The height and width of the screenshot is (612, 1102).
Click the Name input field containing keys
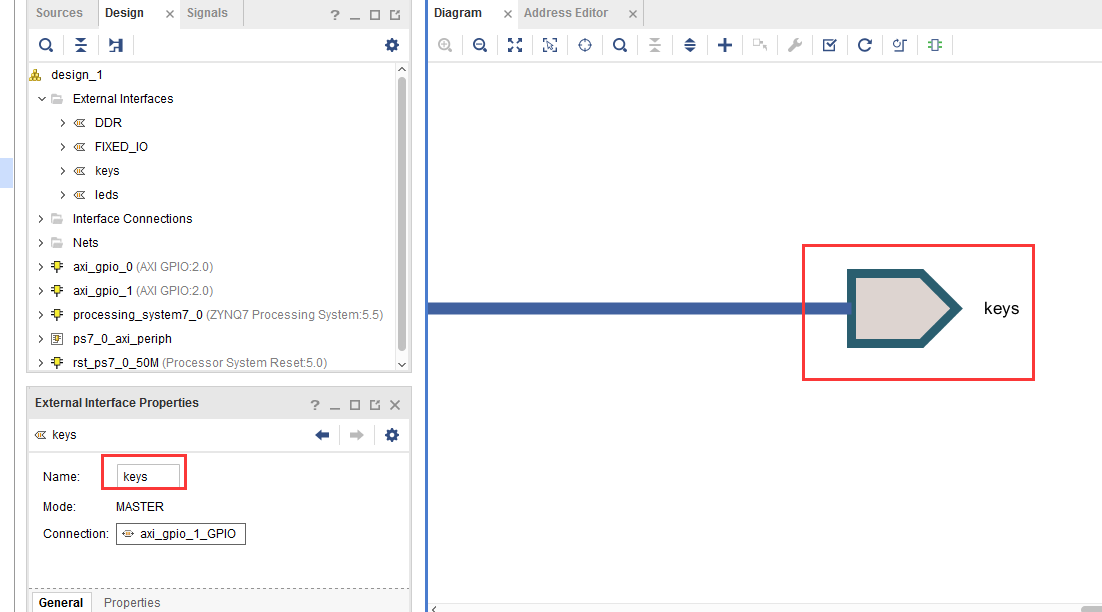click(148, 476)
